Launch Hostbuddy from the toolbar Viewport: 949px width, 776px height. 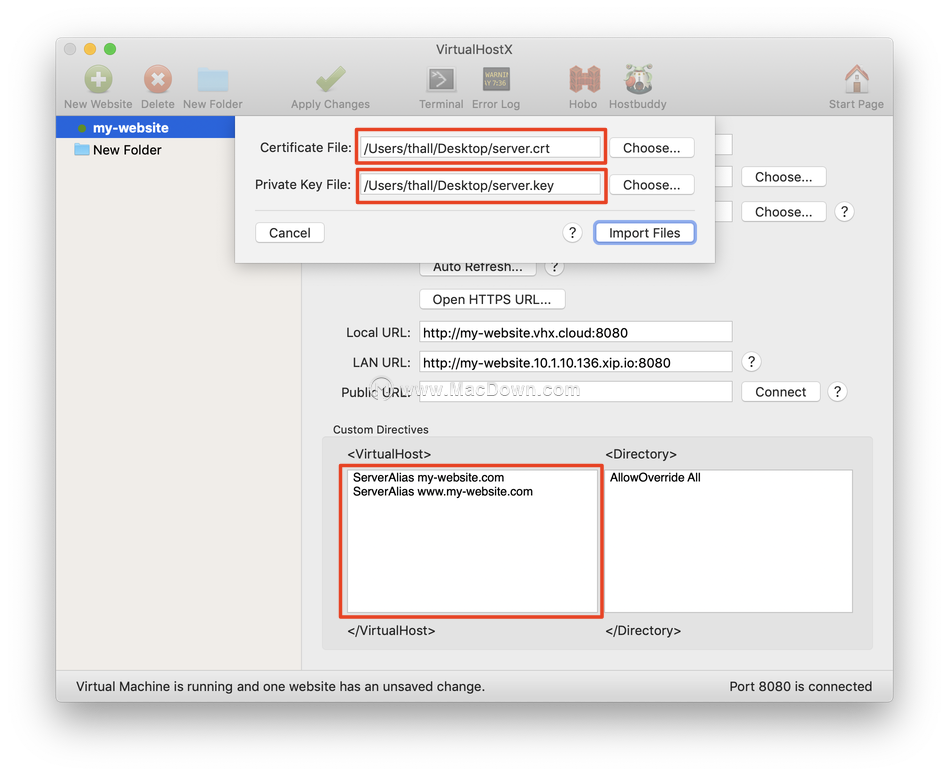tap(638, 79)
